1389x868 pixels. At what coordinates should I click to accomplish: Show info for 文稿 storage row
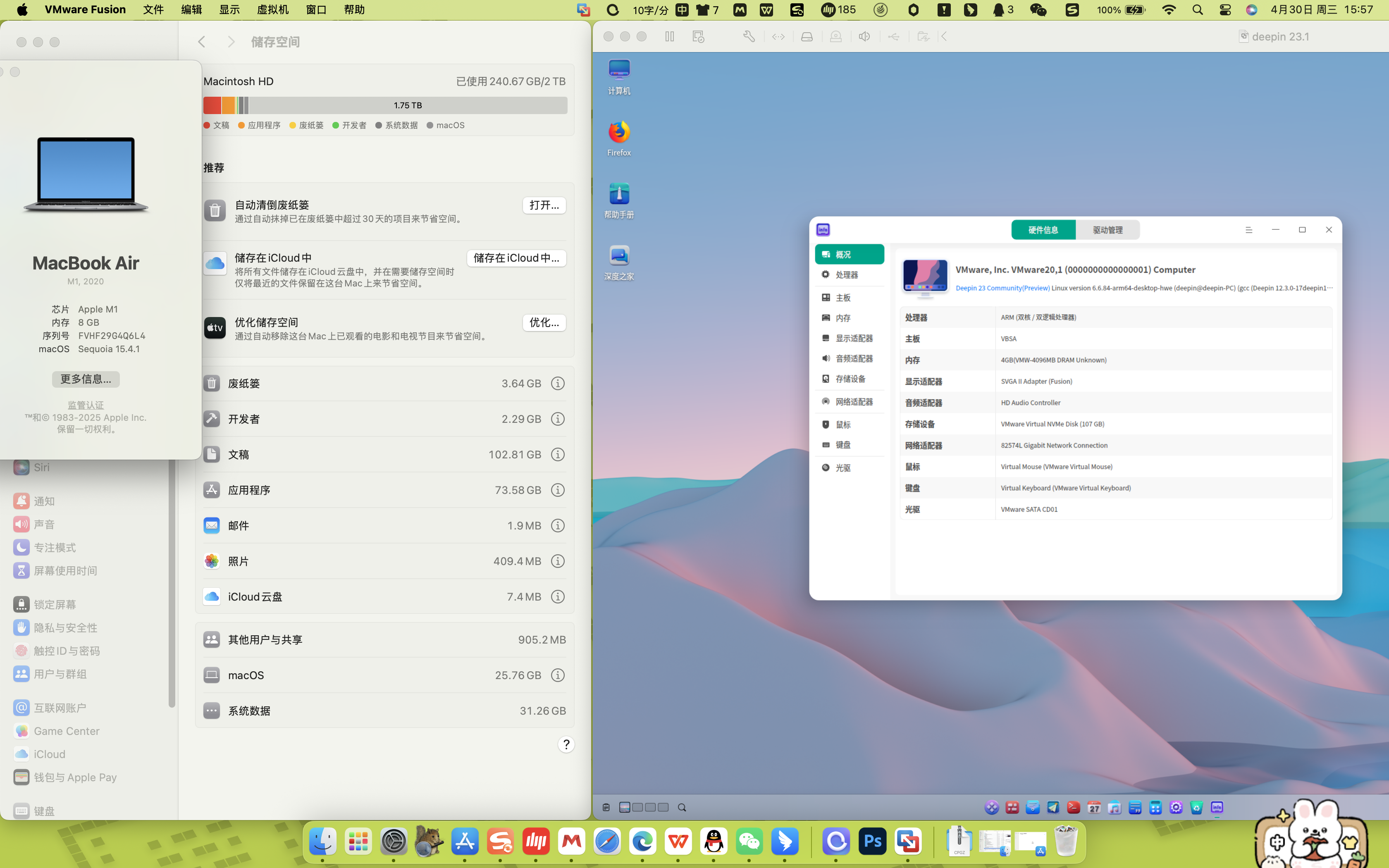[557, 455]
